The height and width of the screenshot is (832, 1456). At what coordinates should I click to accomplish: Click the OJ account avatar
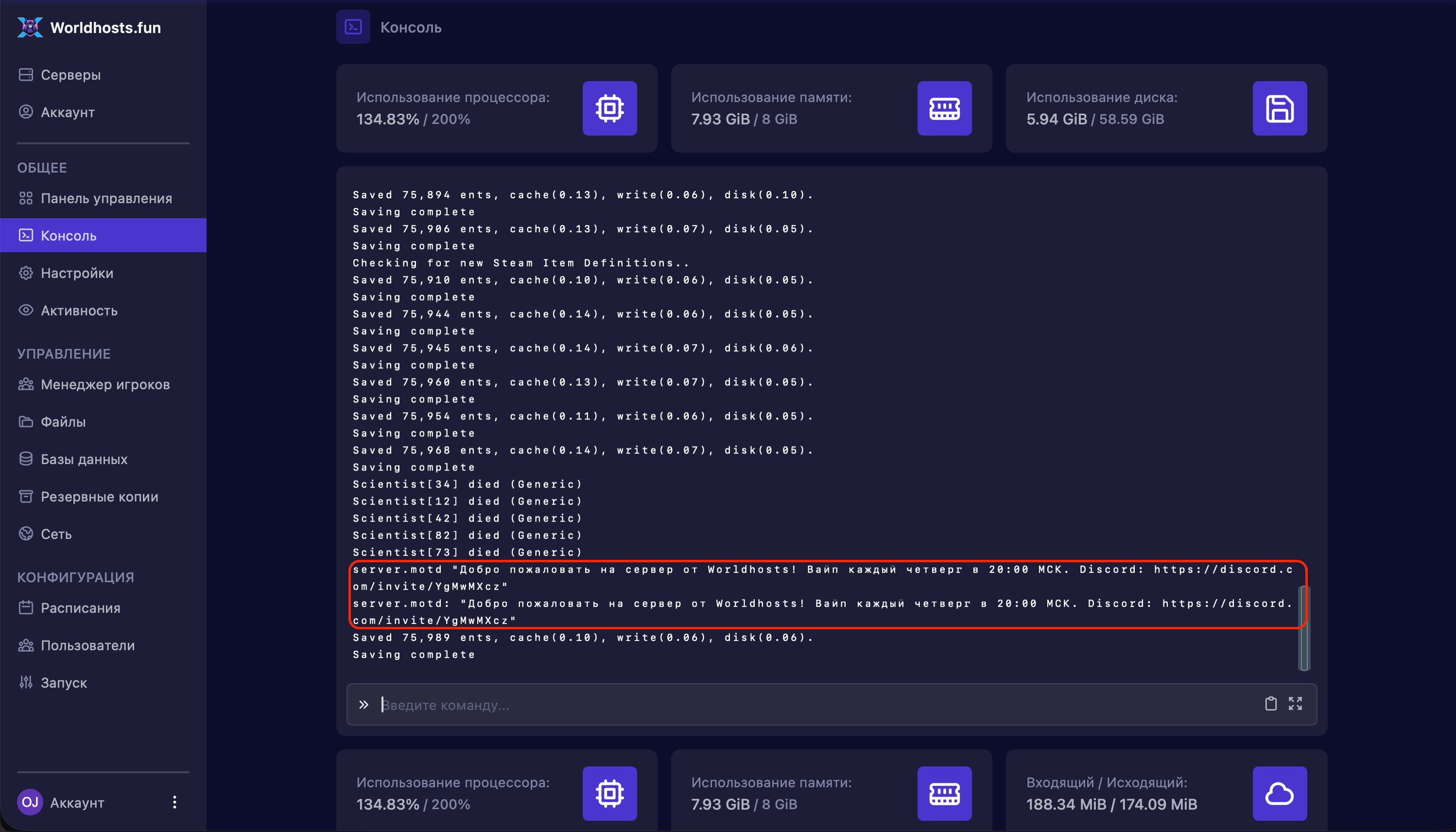click(x=30, y=802)
